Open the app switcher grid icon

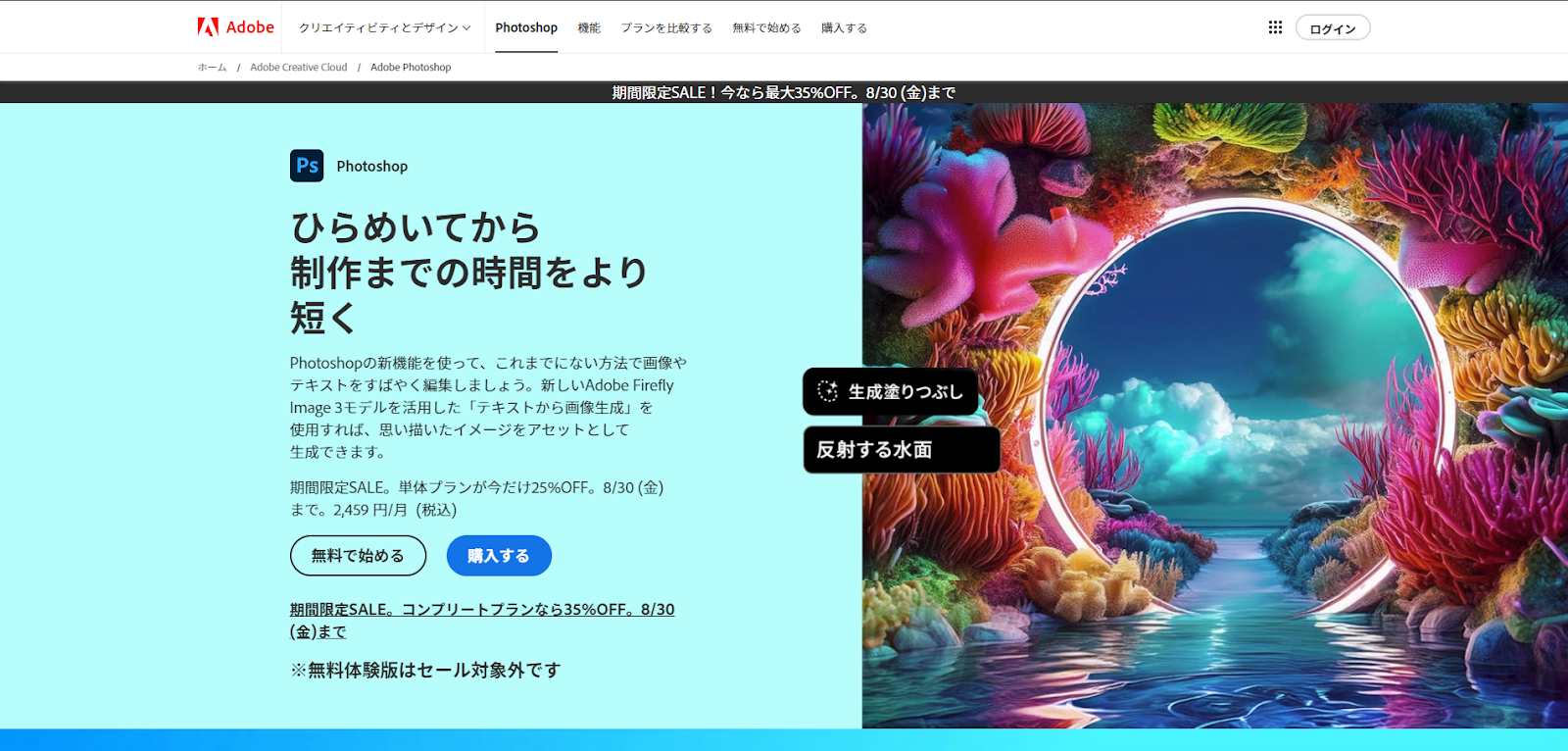point(1275,27)
